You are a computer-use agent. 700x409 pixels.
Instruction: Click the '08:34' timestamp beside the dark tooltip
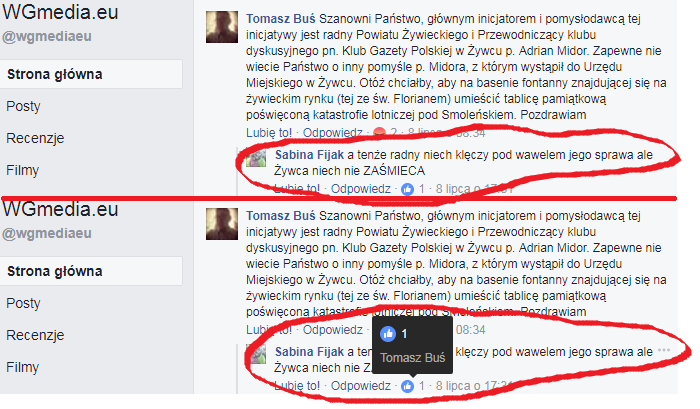click(x=471, y=330)
